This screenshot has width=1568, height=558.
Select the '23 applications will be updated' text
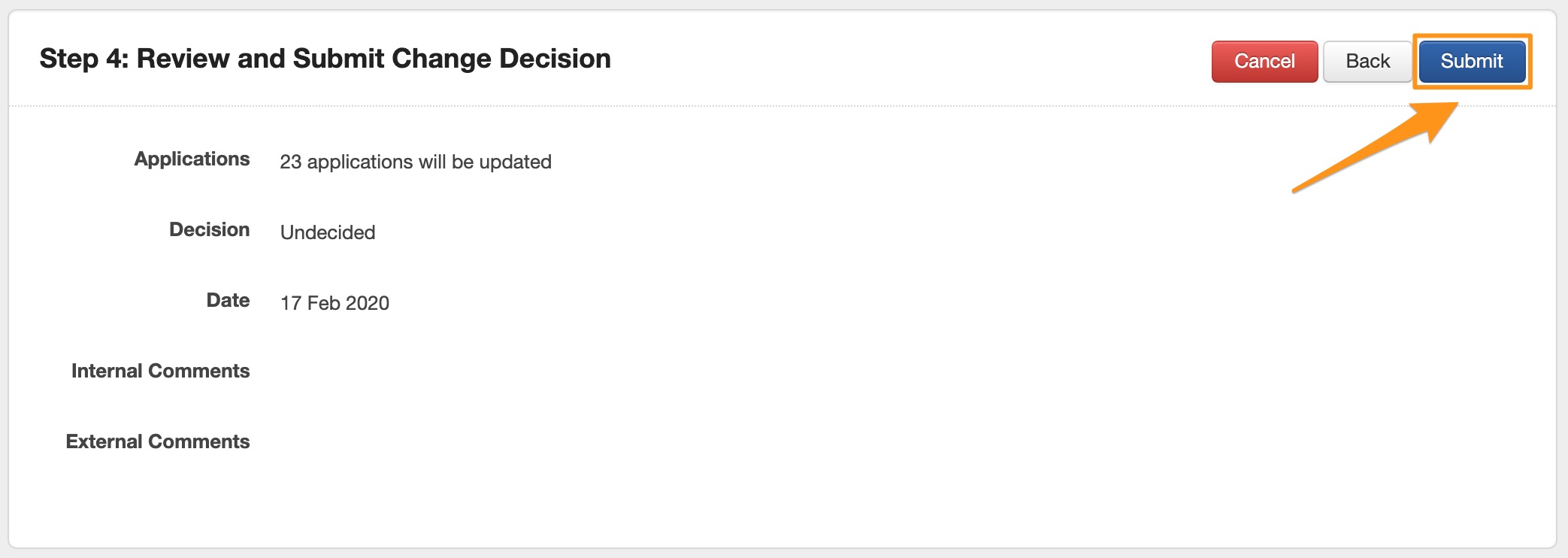[415, 162]
